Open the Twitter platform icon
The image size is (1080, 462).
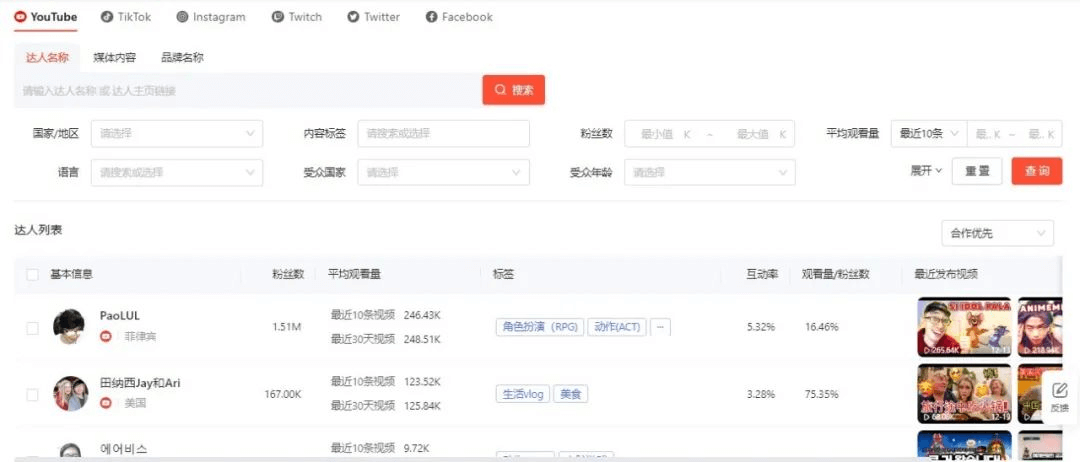353,17
